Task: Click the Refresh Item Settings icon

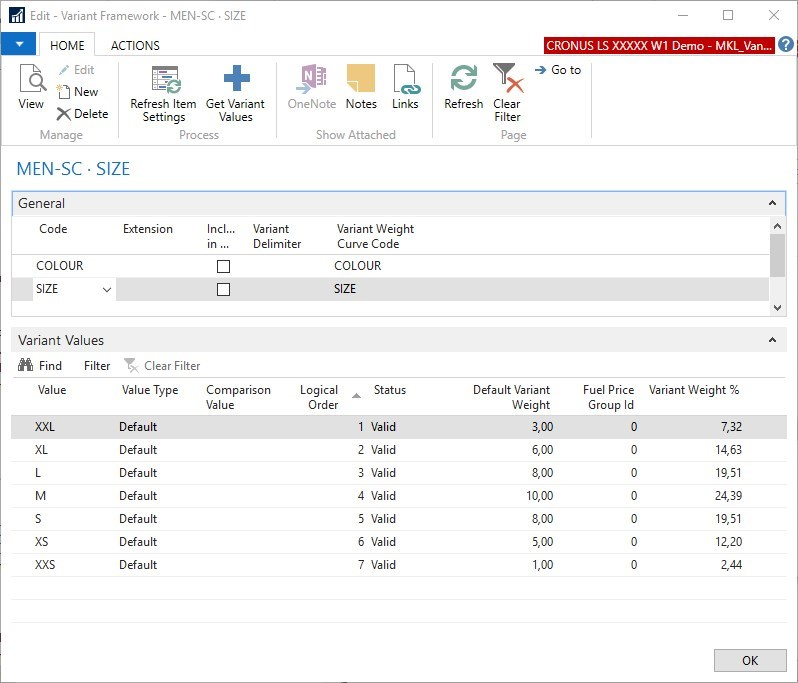Action: pyautogui.click(x=164, y=80)
